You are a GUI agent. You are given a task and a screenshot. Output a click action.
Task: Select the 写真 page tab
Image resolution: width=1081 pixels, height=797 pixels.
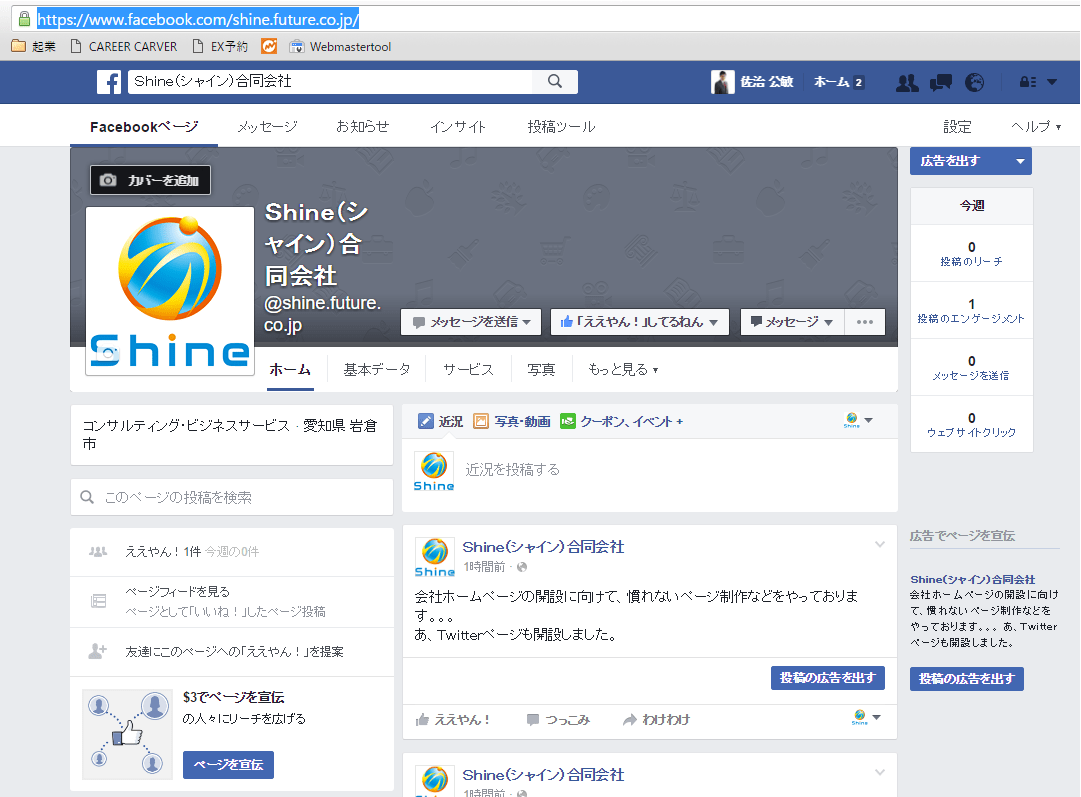(x=541, y=370)
